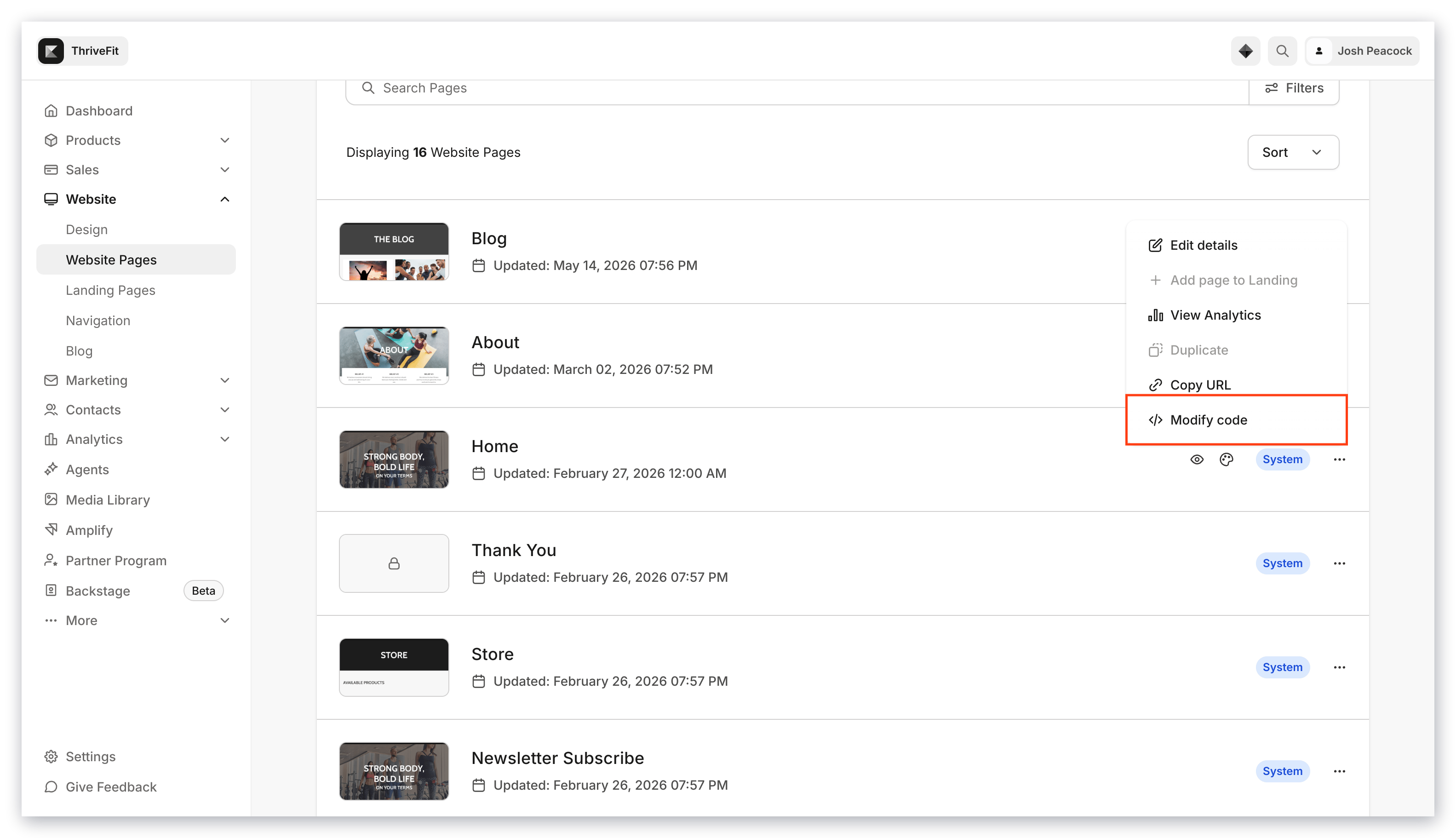Open the locked Thank You thumbnail
The width and height of the screenshot is (1456, 838).
tap(394, 563)
